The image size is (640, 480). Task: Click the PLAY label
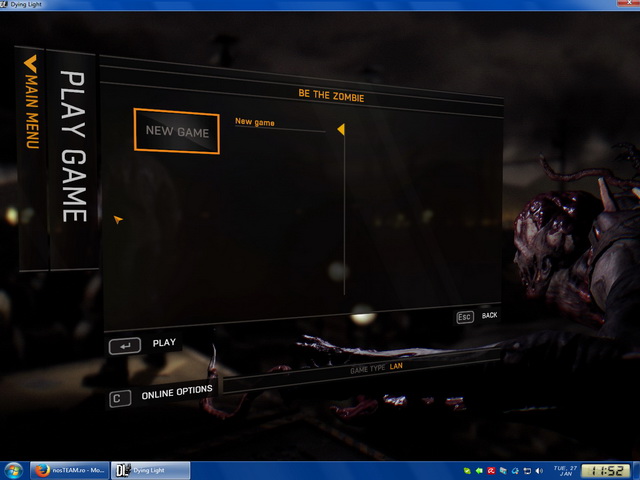pyautogui.click(x=164, y=342)
